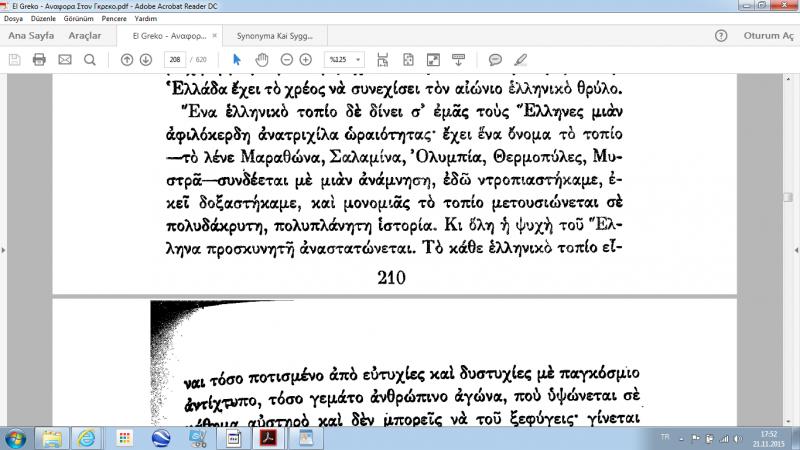Open the document window taskbar icon after scissors

233,439
